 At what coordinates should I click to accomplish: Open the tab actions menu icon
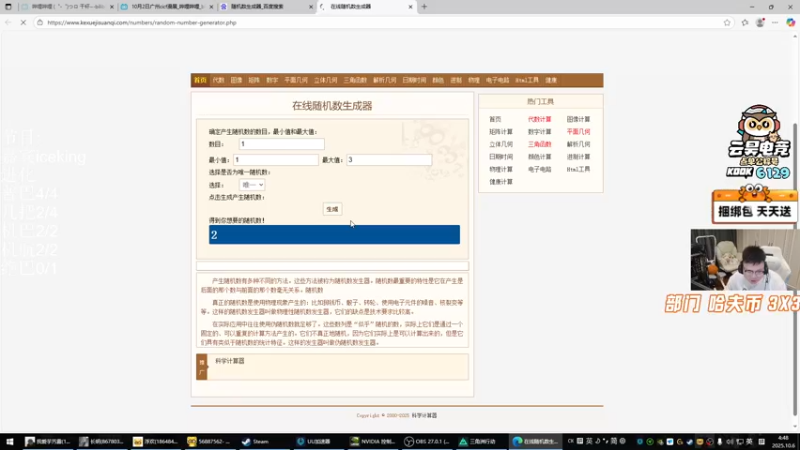(8, 7)
